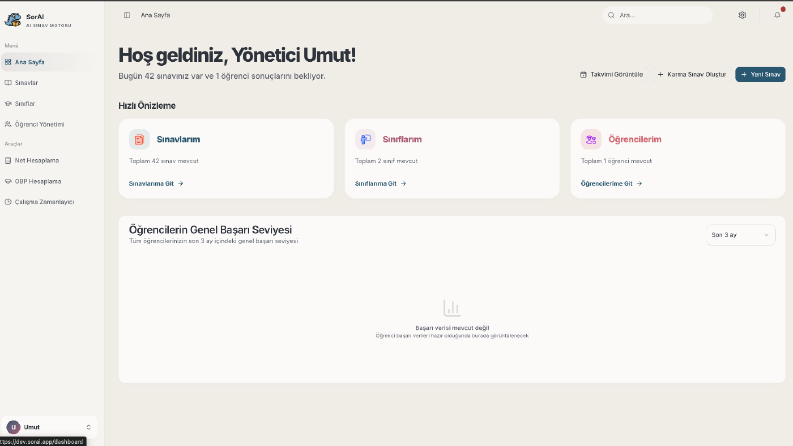Click the Toplam 1 öğrenci mevcut text
The image size is (793, 446).
(x=616, y=161)
